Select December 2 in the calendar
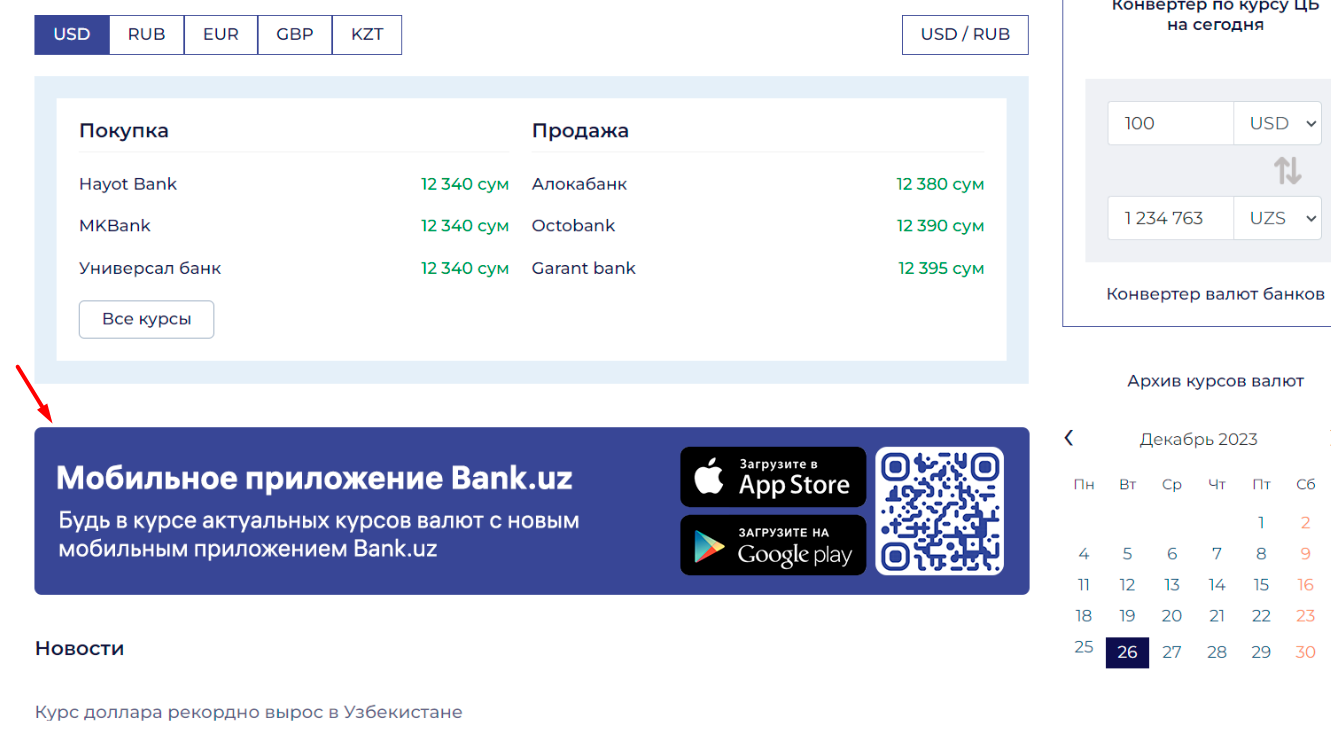Viewport: 1331px width, 734px height. [1305, 522]
